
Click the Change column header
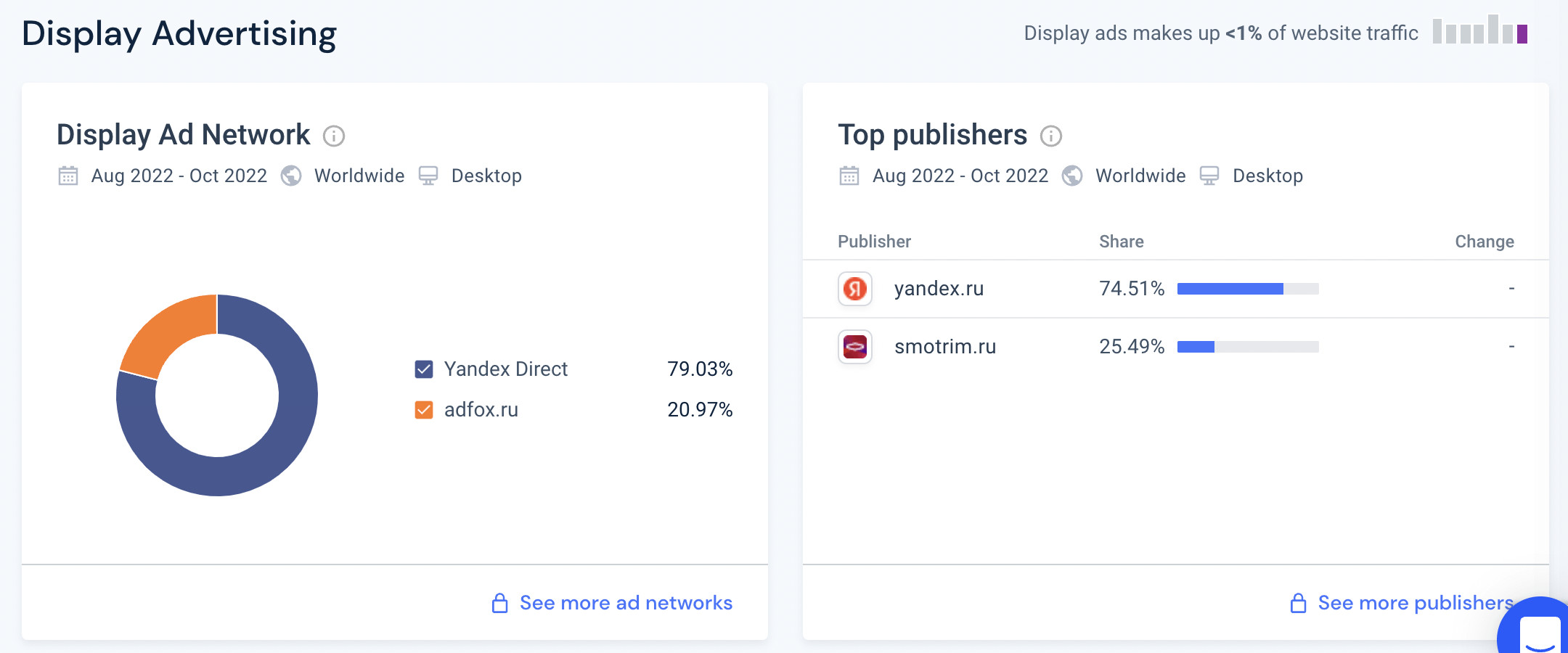1484,242
